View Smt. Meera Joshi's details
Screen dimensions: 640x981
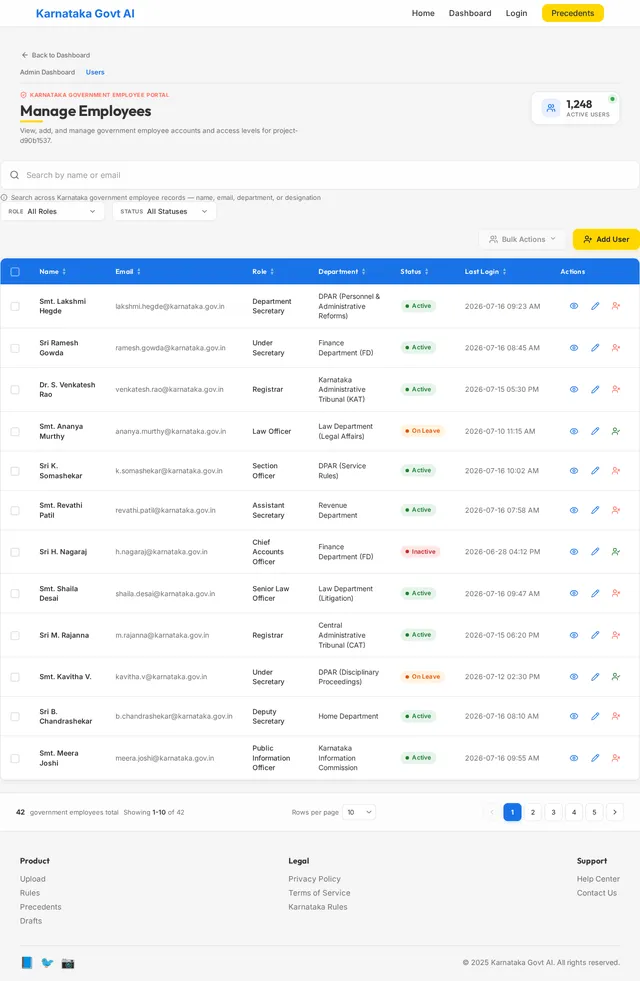click(x=574, y=758)
